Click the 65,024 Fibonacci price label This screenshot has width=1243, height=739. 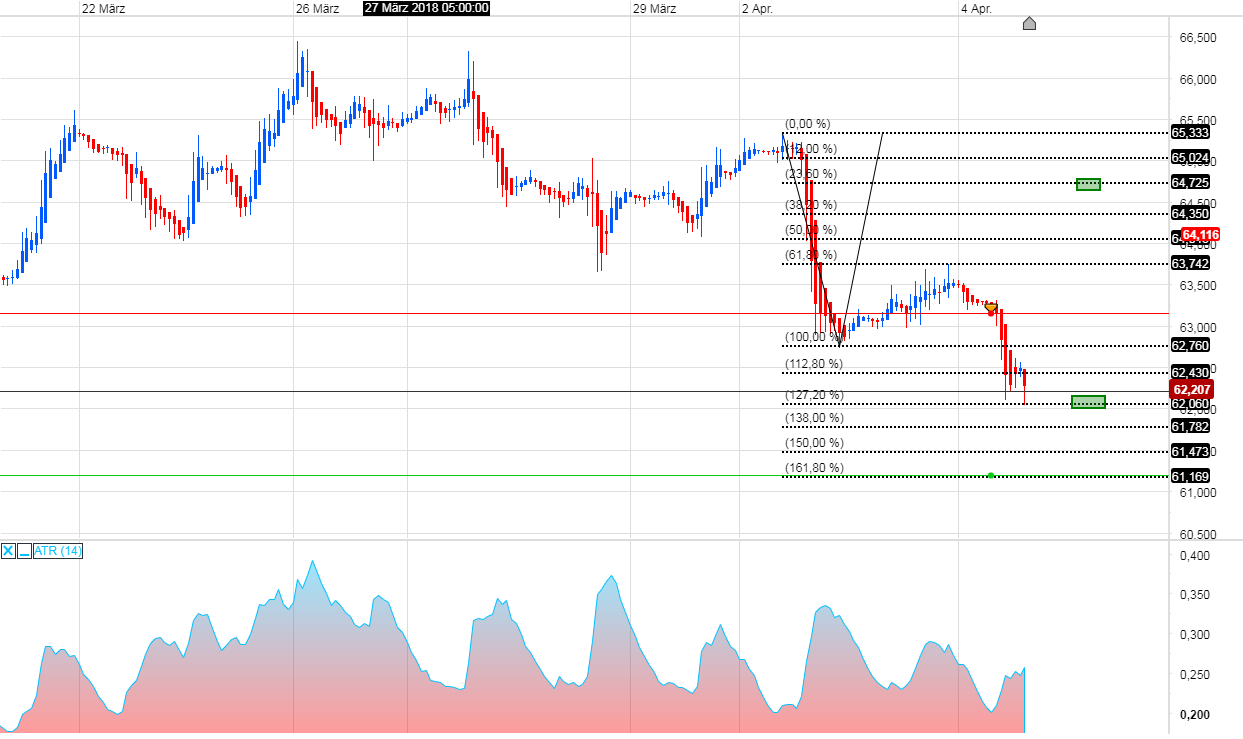1190,158
